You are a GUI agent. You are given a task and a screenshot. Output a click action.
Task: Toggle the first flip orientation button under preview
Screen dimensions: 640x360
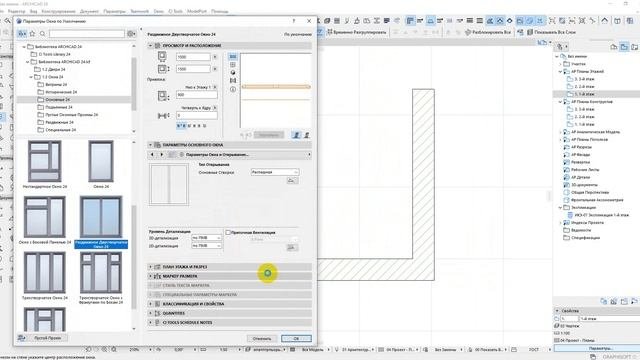(x=296, y=135)
